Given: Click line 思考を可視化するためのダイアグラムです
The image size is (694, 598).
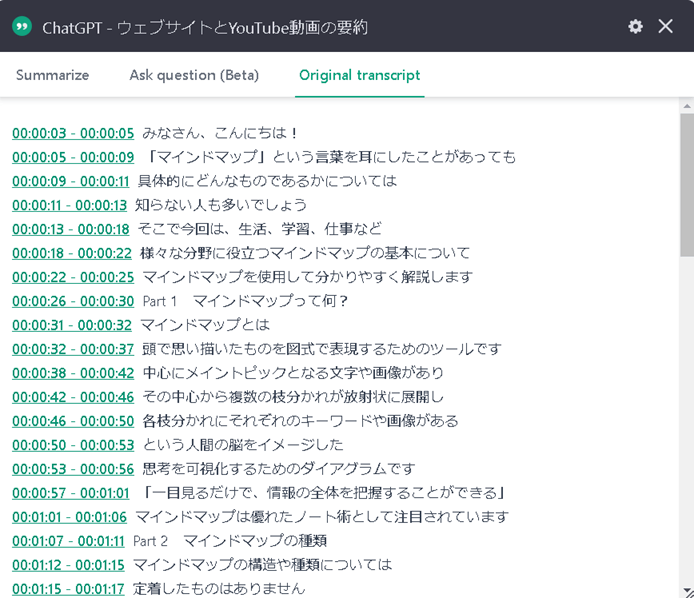Looking at the screenshot, I should (279, 468).
